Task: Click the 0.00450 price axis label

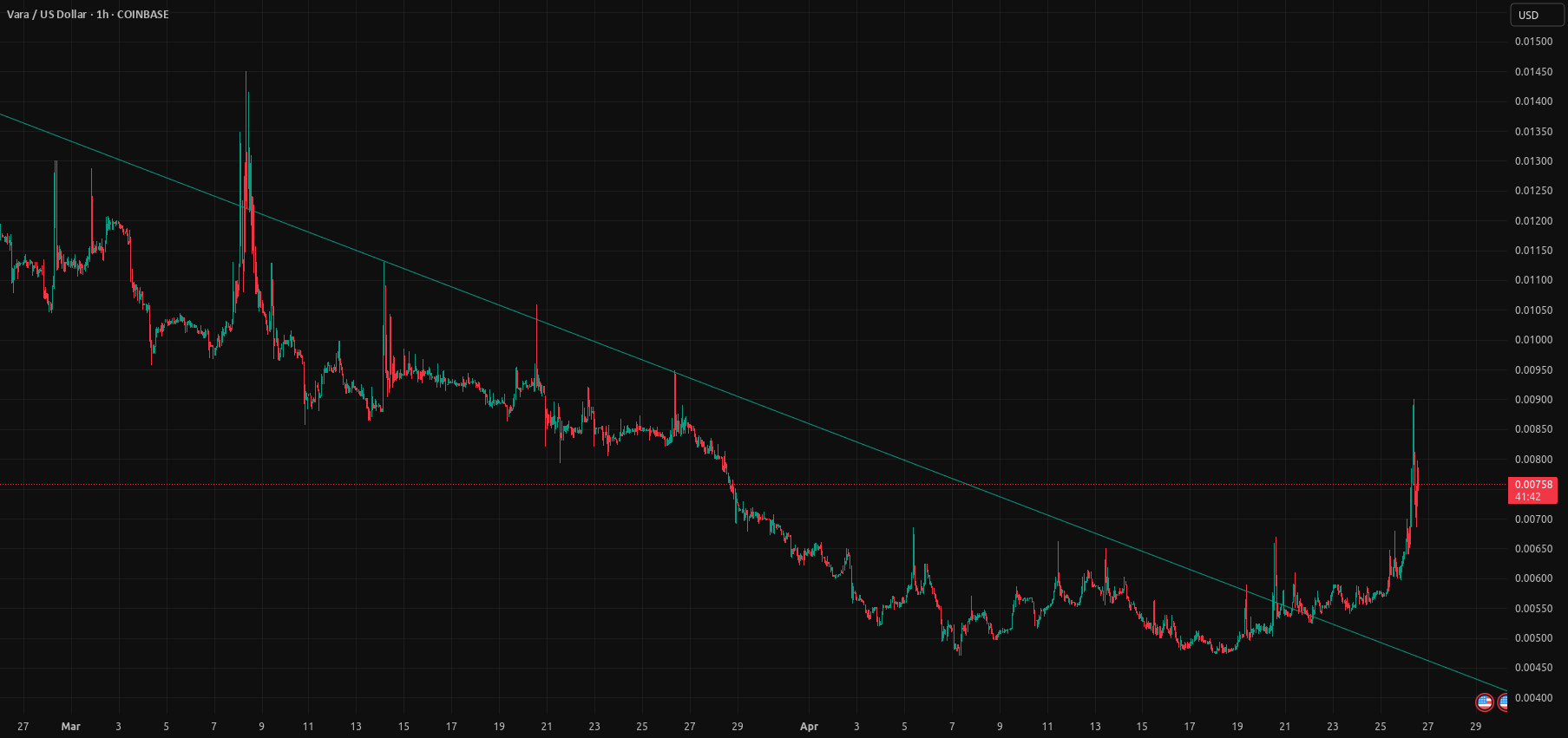Action: [x=1533, y=668]
